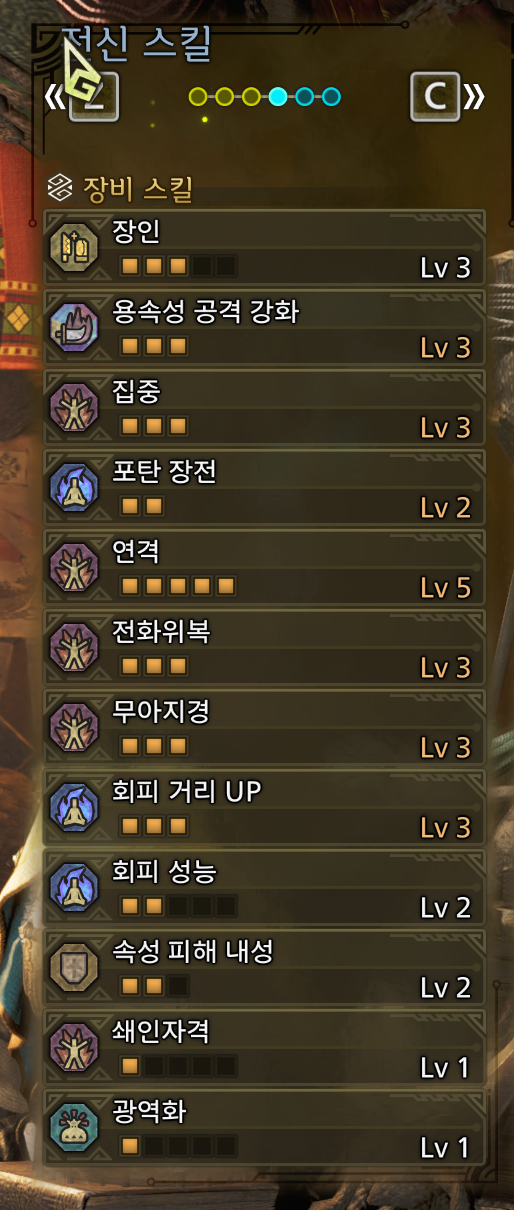Screen dimensions: 514x1210
Task: Click the 회피 성능 level bar
Action: click(x=179, y=907)
